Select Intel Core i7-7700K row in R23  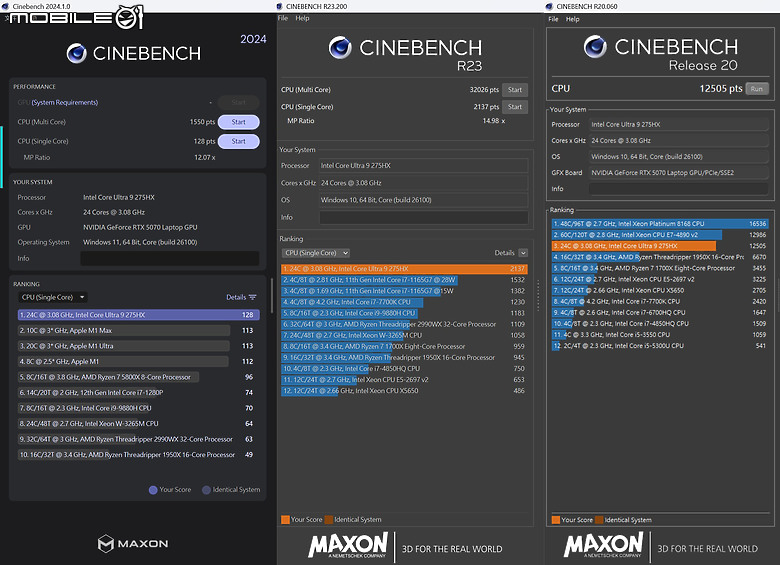[x=404, y=302]
